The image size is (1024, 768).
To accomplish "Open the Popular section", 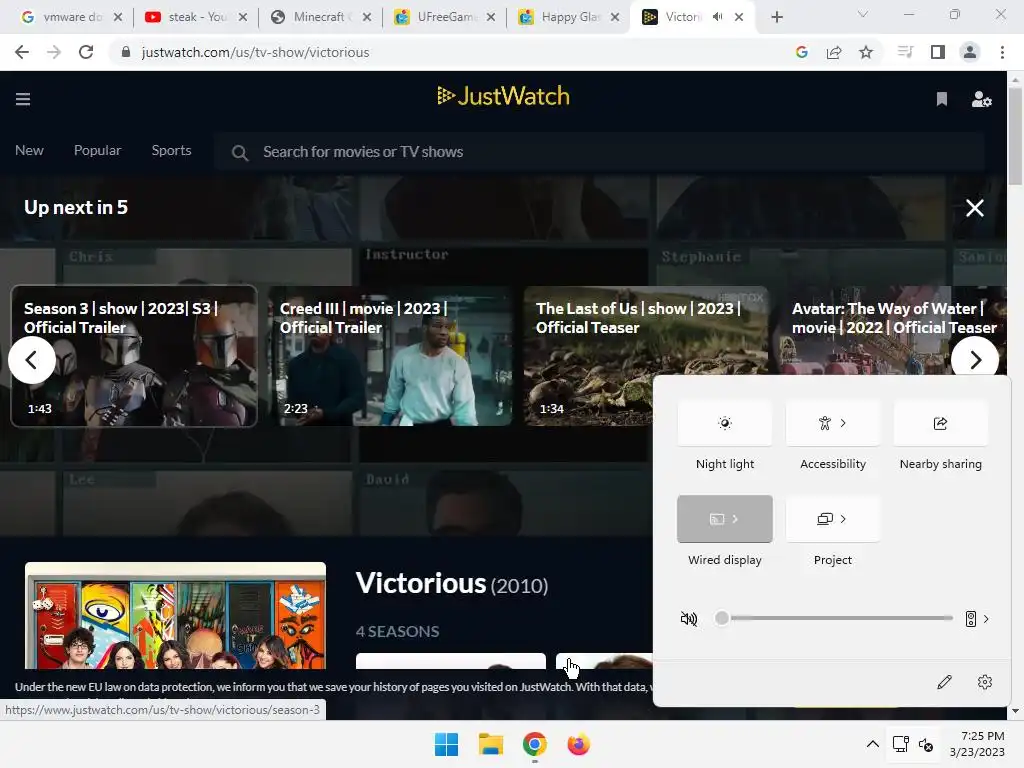I will pos(97,150).
